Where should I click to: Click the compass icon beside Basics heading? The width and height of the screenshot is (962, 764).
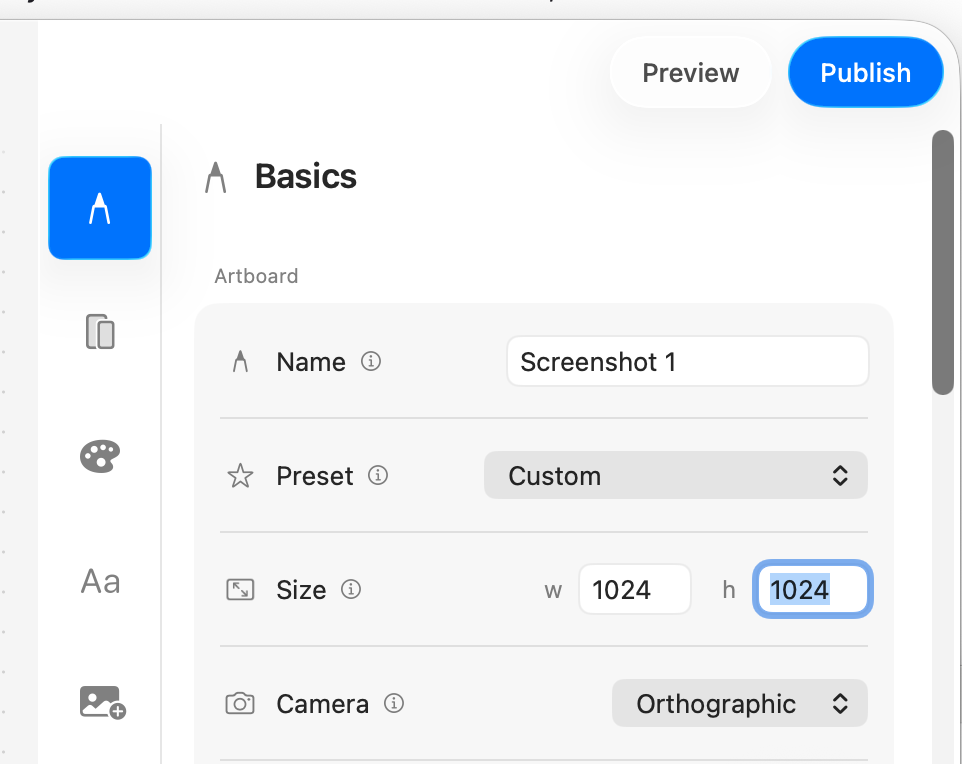[x=215, y=177]
